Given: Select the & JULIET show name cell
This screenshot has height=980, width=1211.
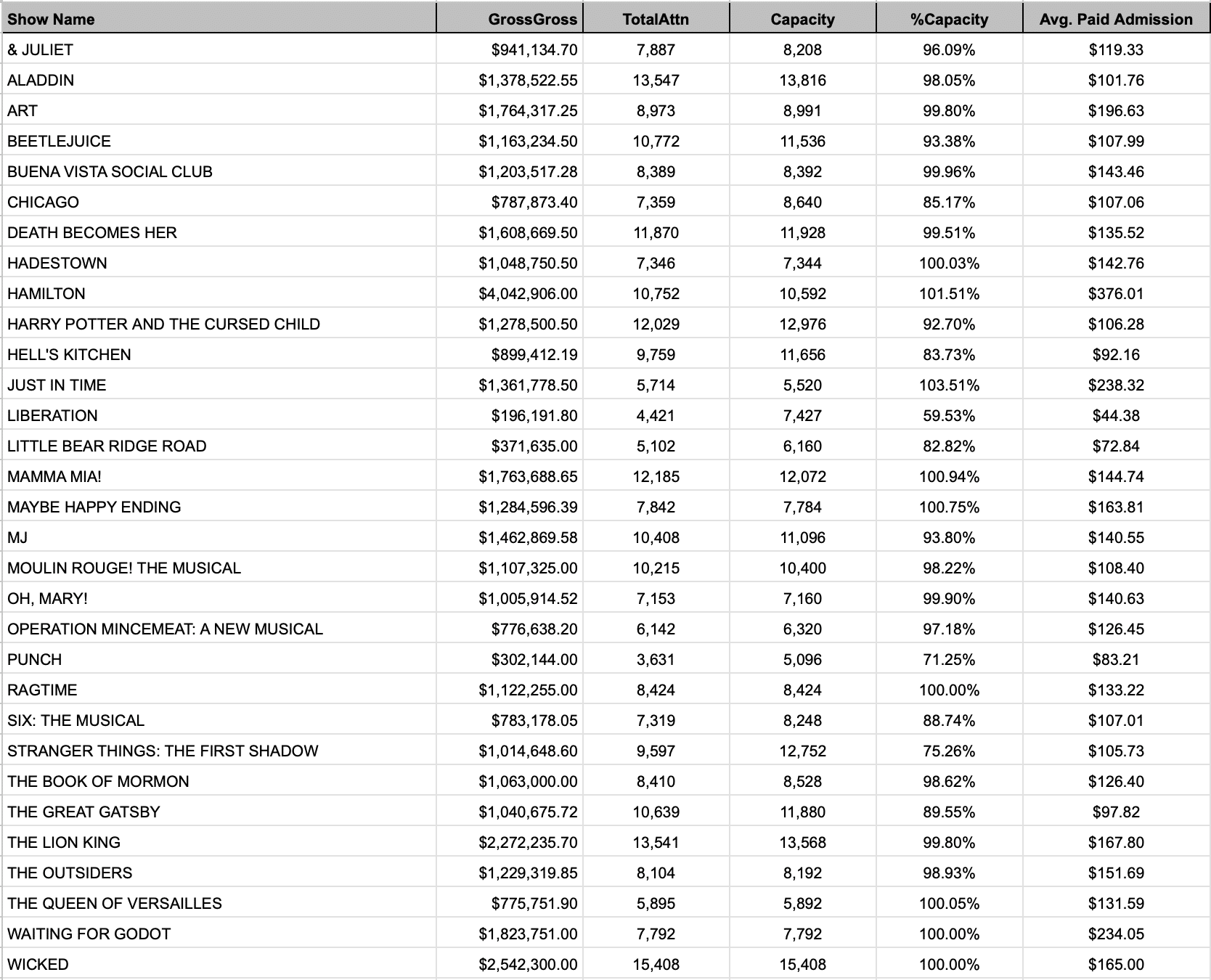Looking at the screenshot, I should point(41,50).
